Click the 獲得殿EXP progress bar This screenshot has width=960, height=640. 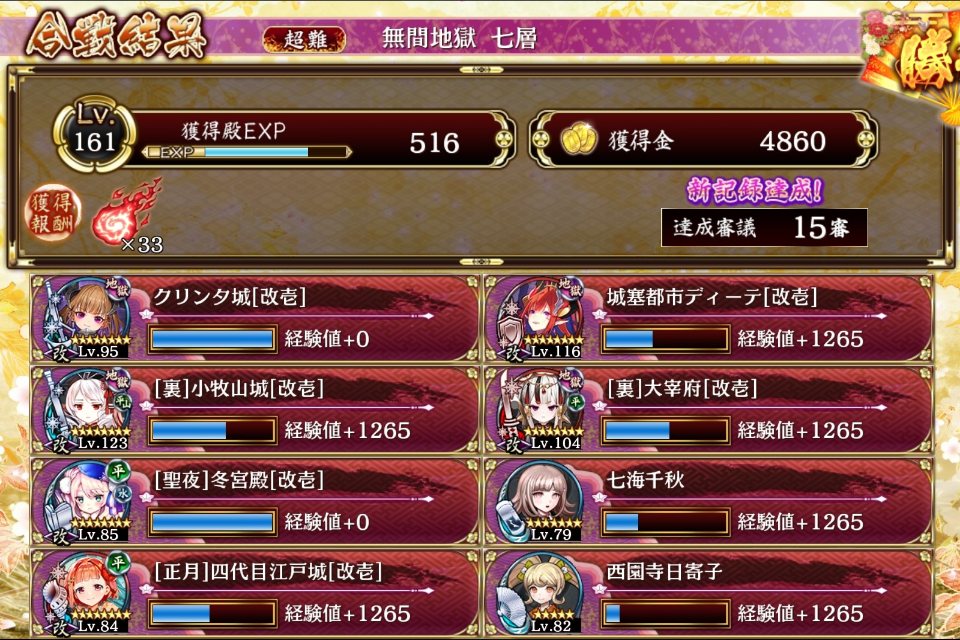(x=246, y=152)
